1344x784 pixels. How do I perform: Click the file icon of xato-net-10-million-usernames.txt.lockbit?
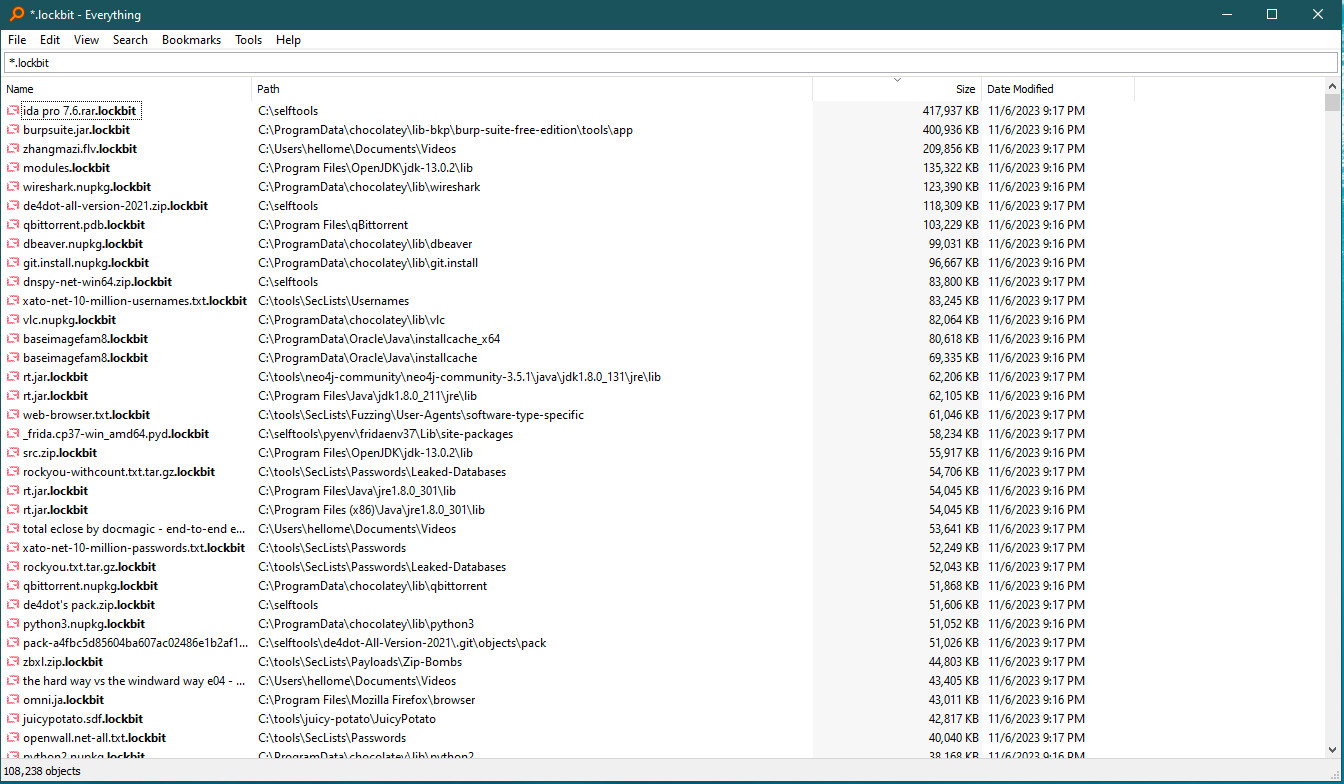(13, 301)
